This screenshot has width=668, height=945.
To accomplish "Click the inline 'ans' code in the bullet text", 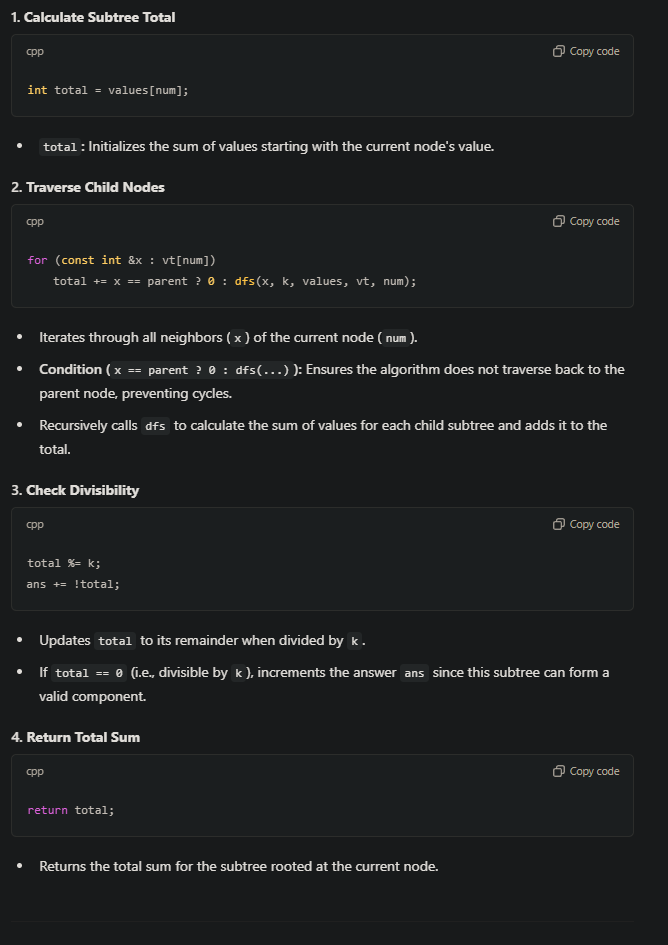I will click(414, 673).
